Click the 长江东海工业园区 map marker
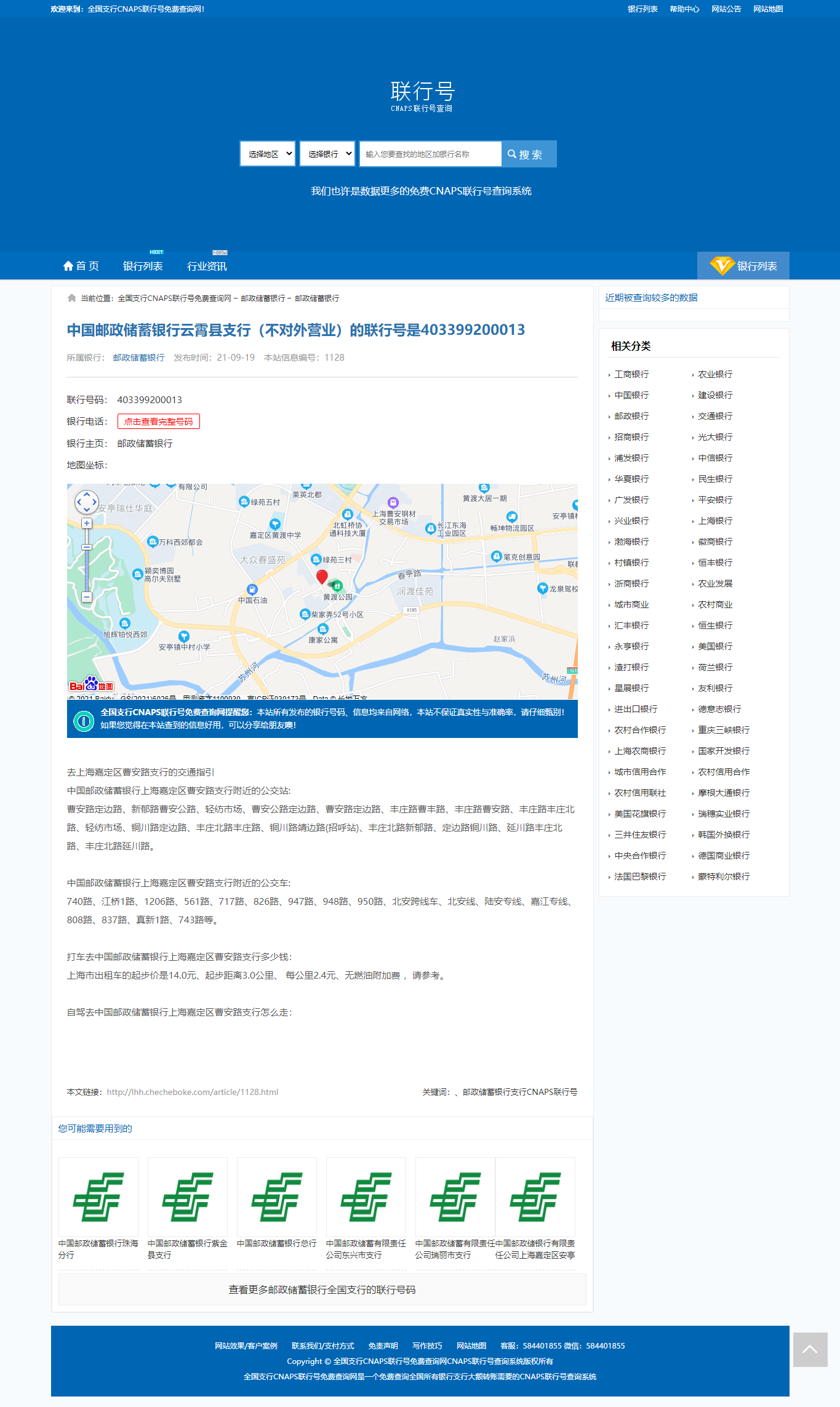This screenshot has width=840, height=1407. 430,528
